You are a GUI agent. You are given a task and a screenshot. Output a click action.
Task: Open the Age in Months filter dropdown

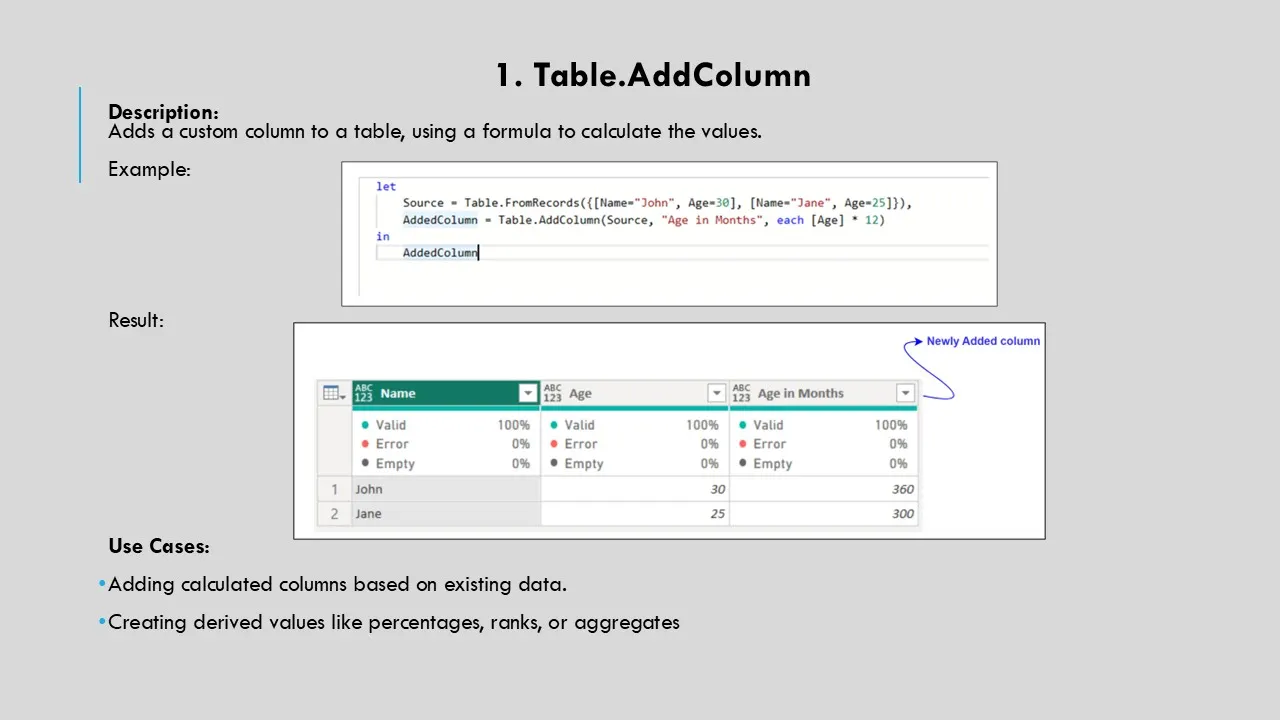point(905,393)
